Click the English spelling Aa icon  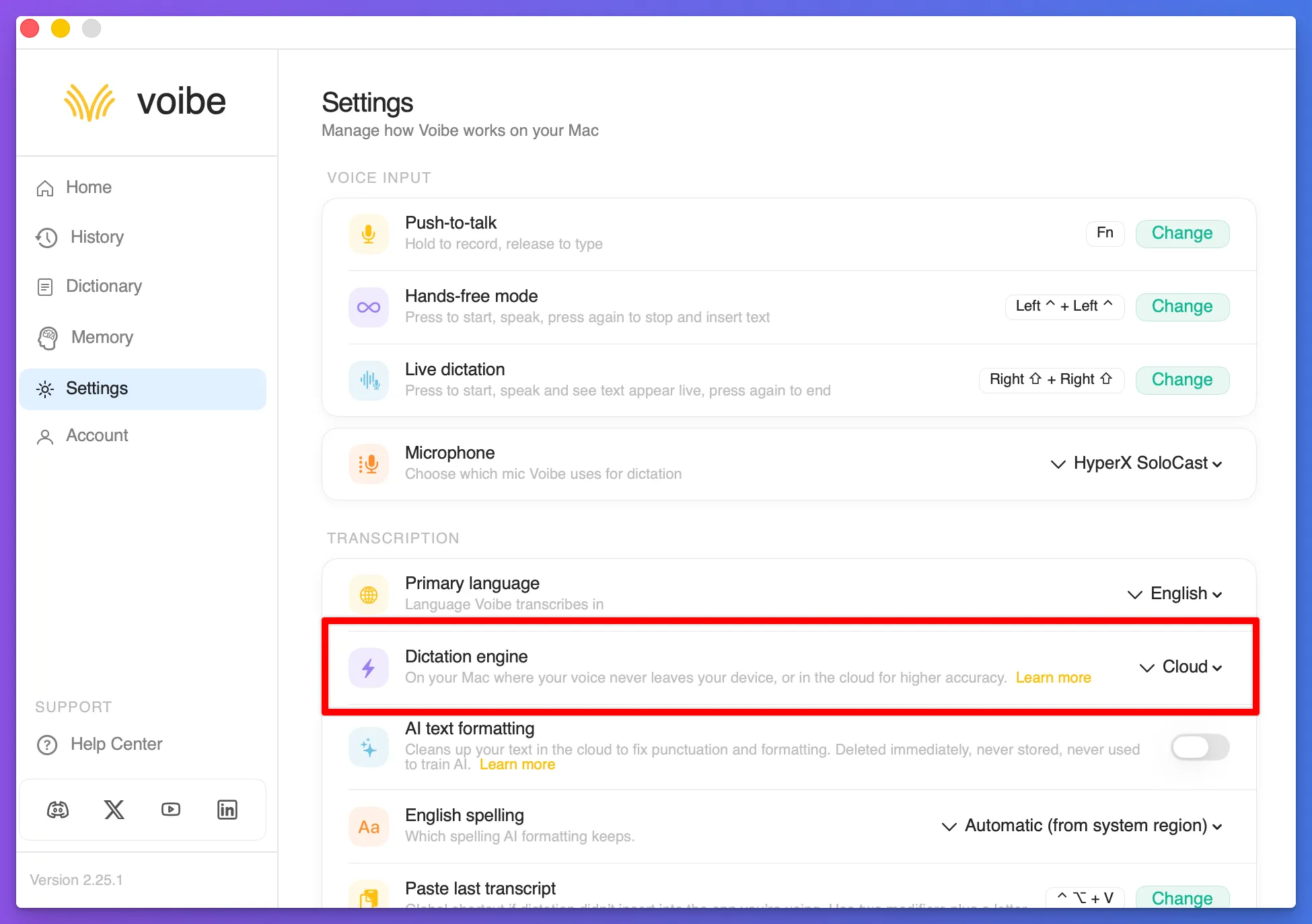[369, 826]
